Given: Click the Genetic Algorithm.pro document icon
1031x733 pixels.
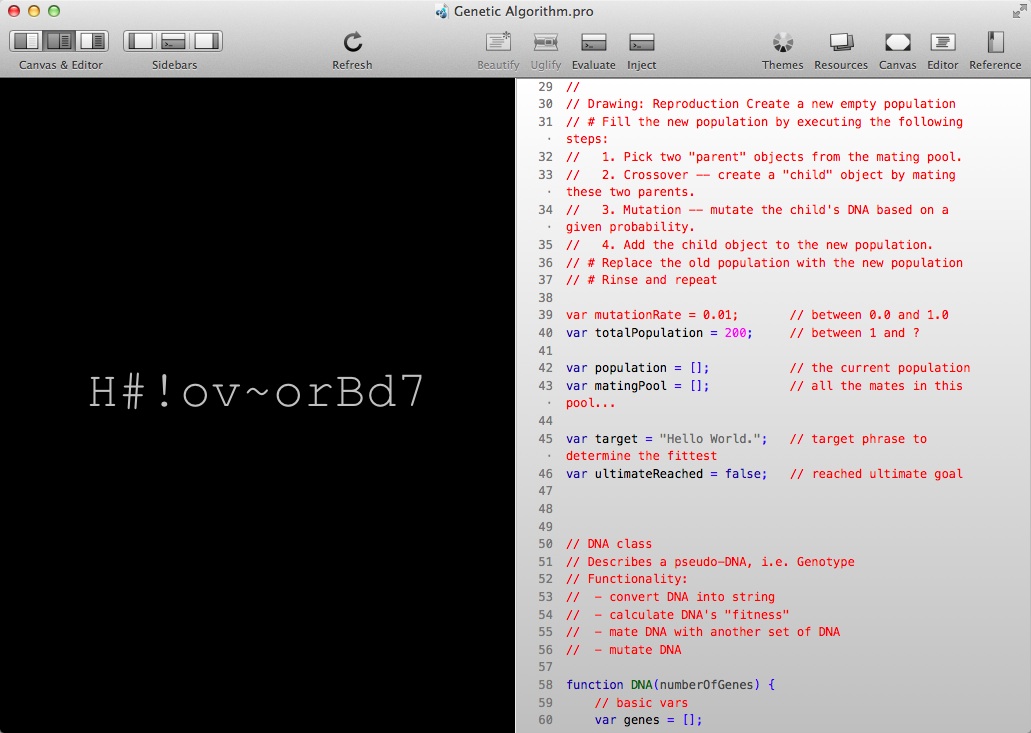Looking at the screenshot, I should pos(442,12).
